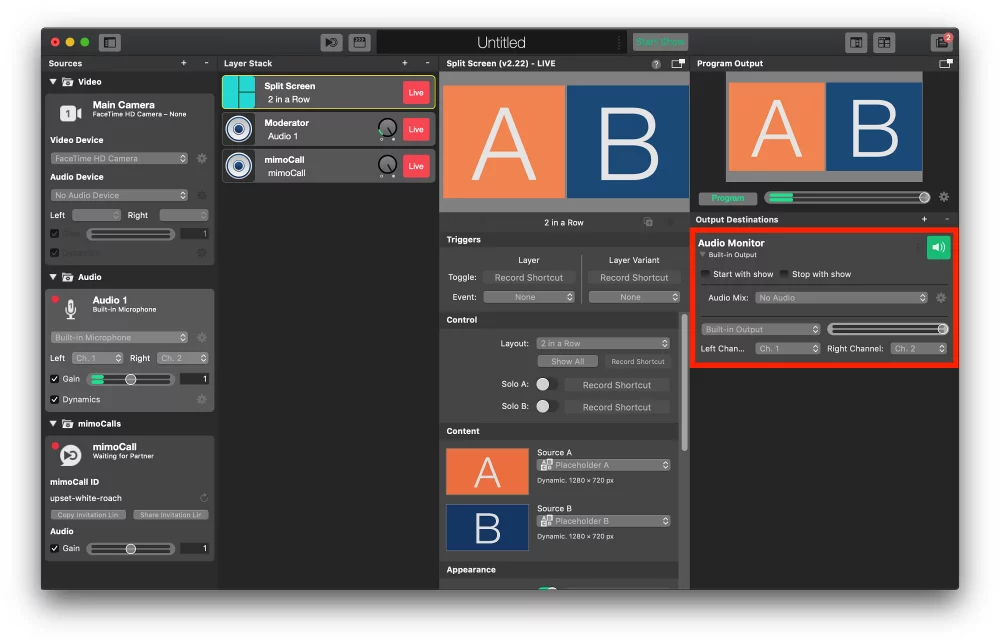Toggle Live on Split Screen layer
This screenshot has width=1000, height=644.
pyautogui.click(x=416, y=92)
